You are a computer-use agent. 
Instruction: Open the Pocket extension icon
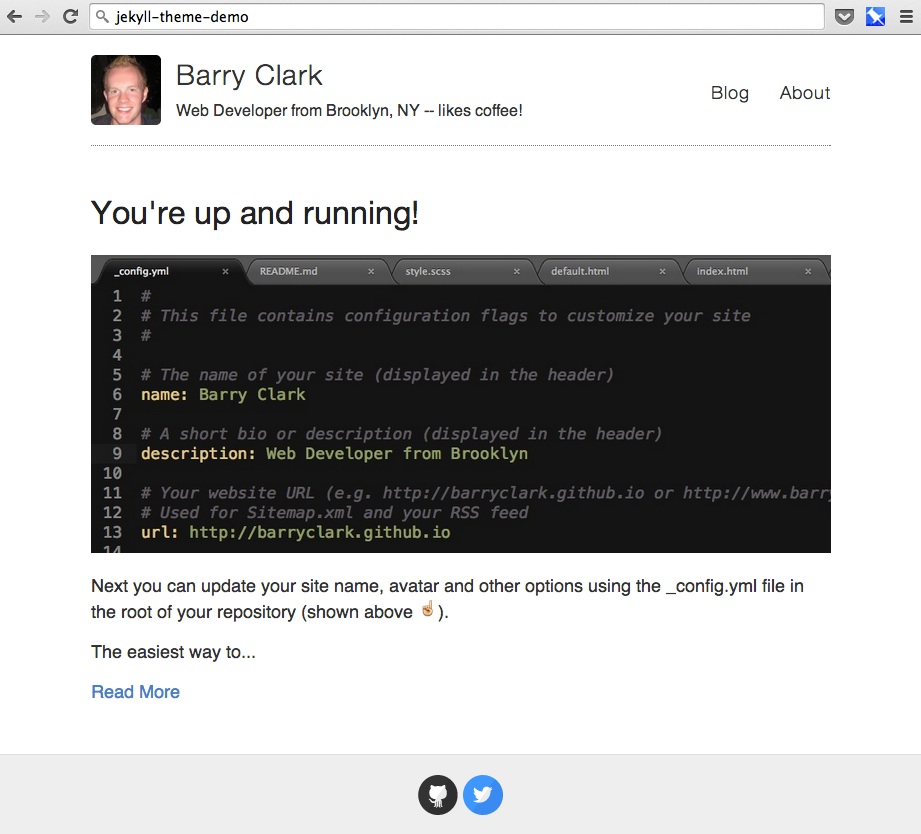pyautogui.click(x=844, y=16)
